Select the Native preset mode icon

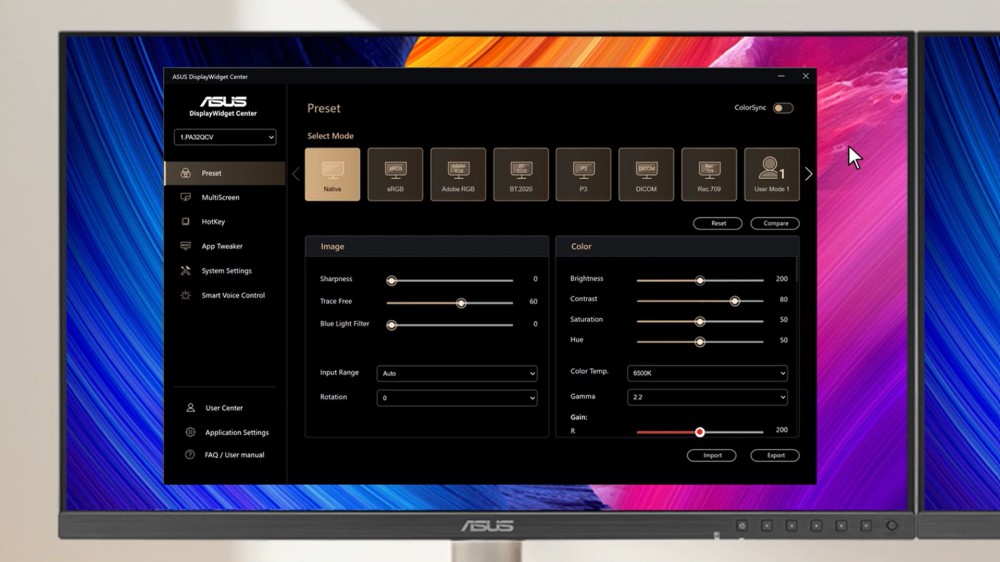(x=332, y=174)
